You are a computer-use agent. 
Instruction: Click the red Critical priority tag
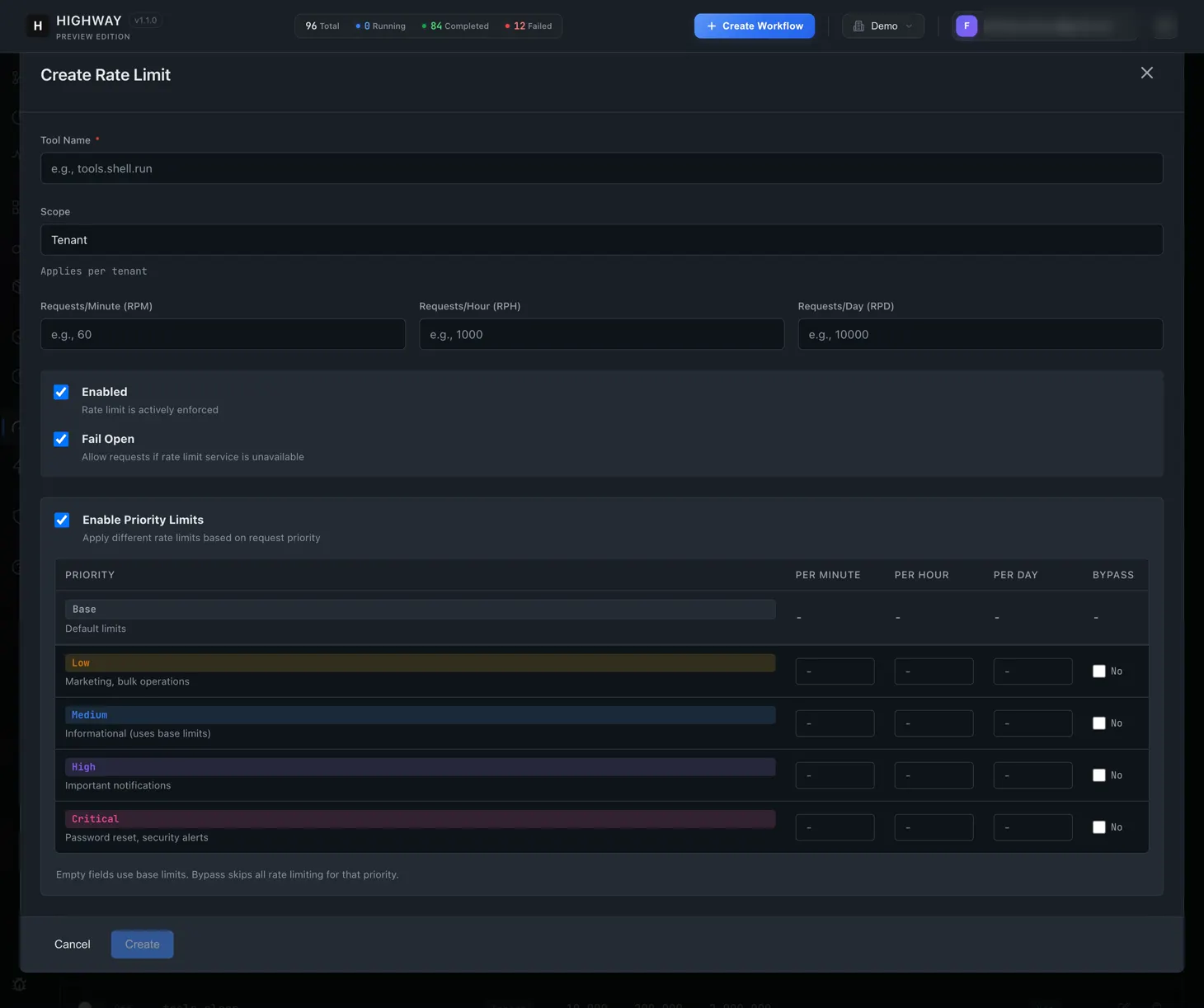tap(420, 819)
